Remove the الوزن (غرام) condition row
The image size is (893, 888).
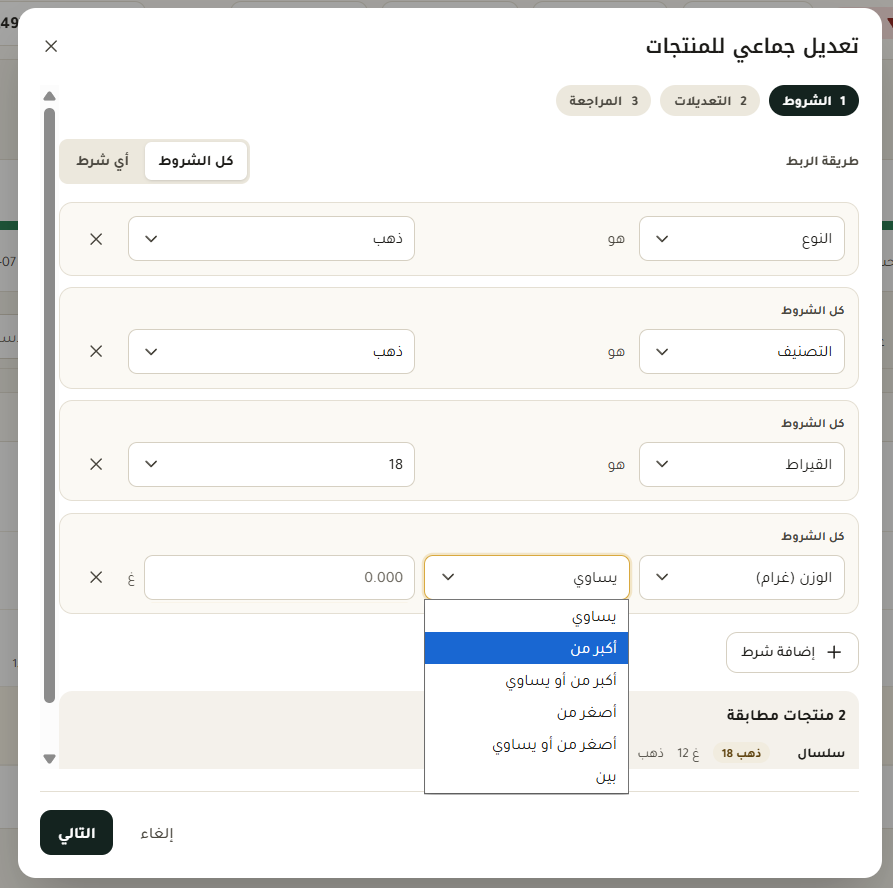(x=96, y=577)
